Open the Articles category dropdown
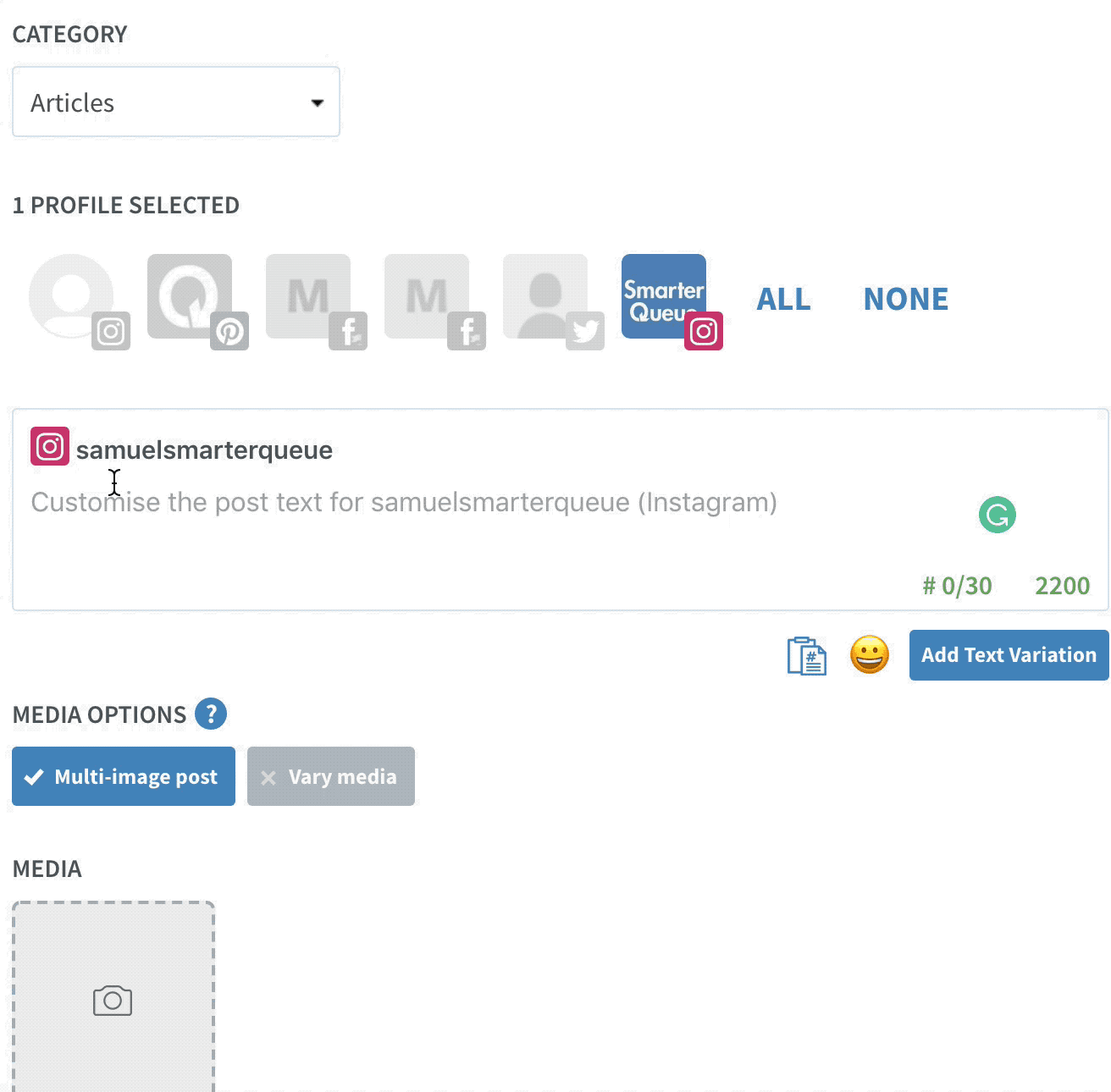The image size is (1111, 1092). coord(176,102)
